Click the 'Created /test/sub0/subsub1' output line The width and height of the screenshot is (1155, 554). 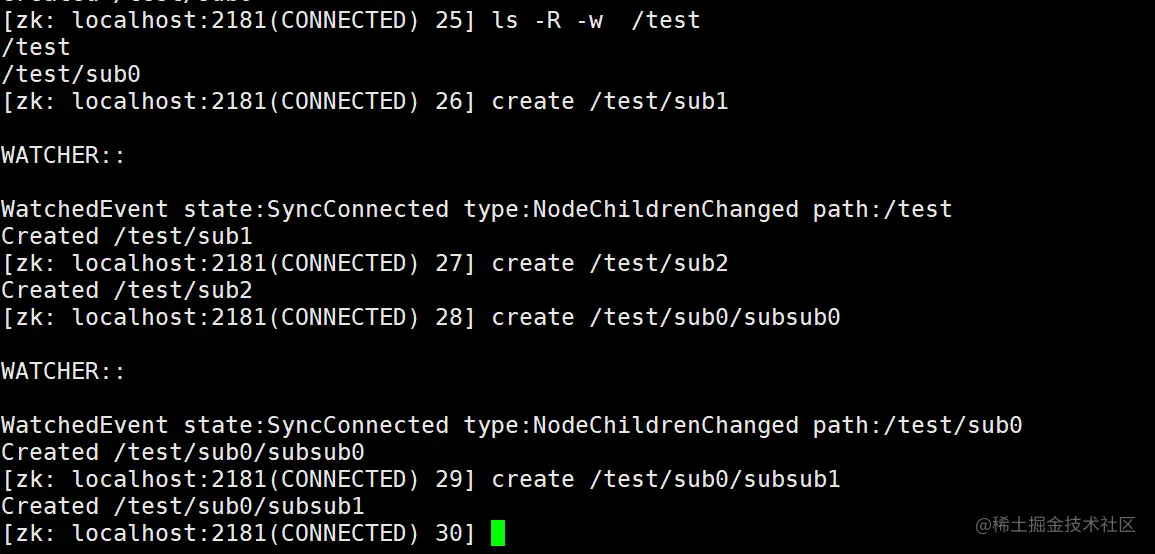click(182, 506)
